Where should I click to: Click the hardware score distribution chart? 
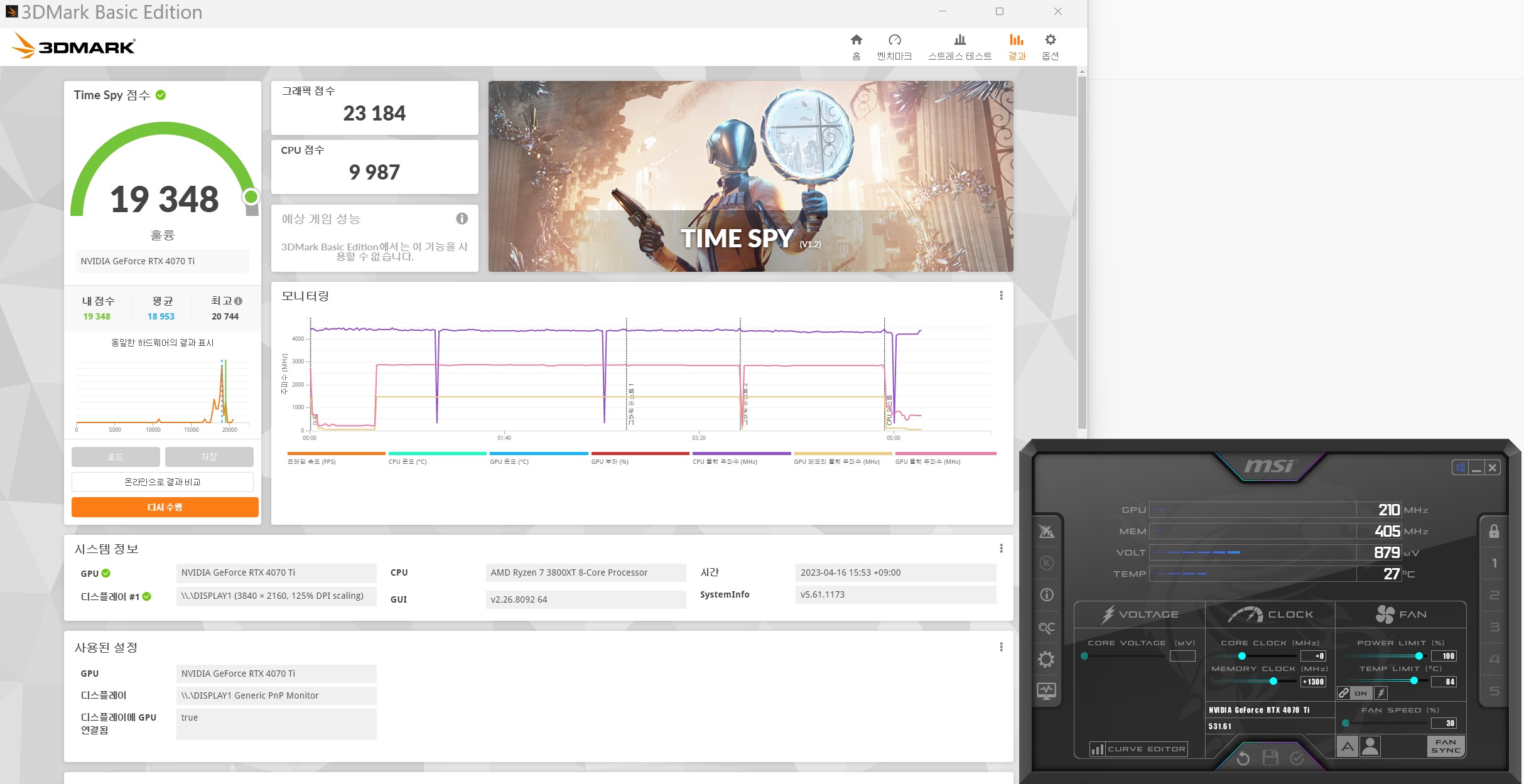point(163,394)
